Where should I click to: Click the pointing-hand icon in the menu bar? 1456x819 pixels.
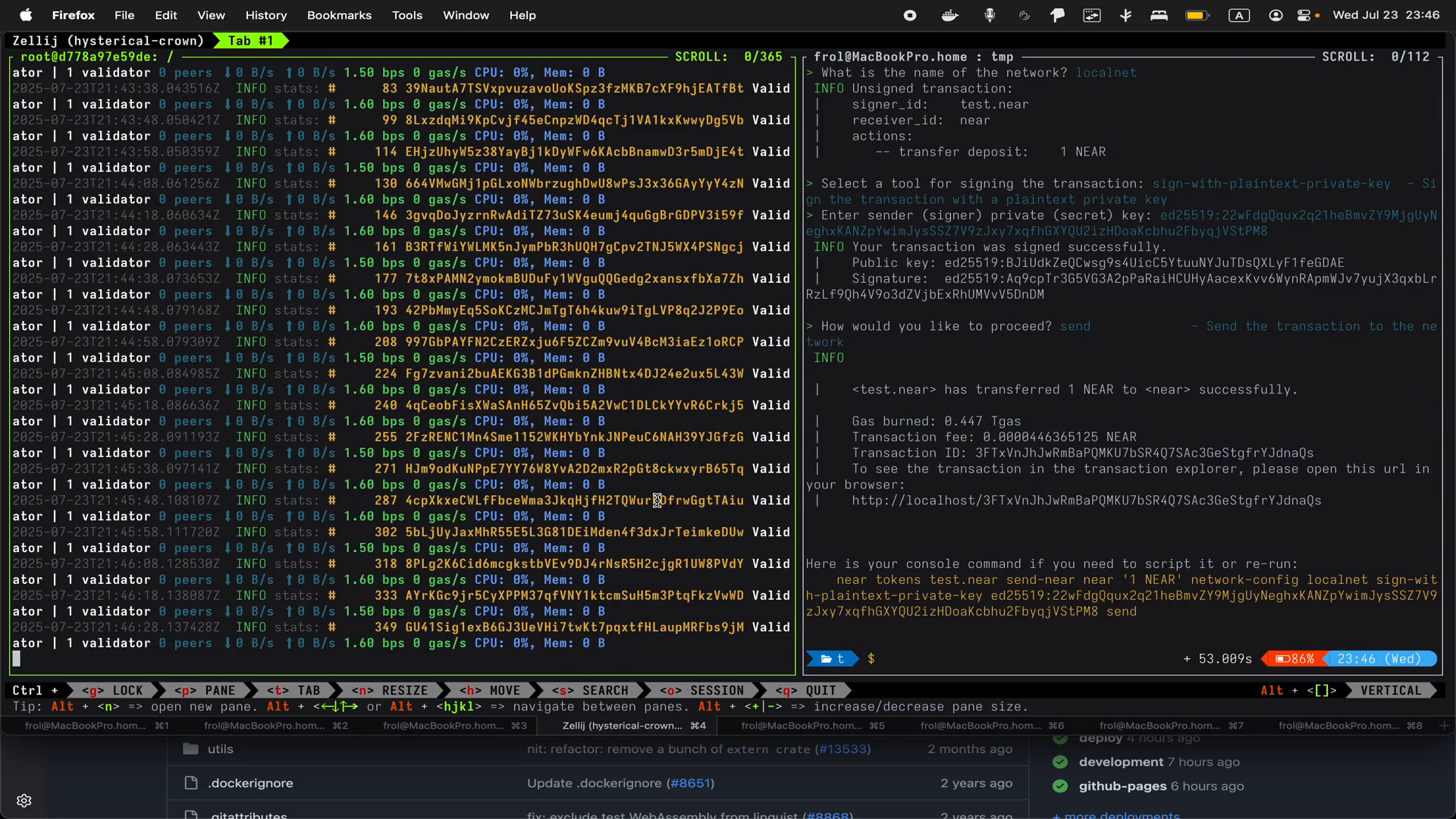pyautogui.click(x=1057, y=15)
